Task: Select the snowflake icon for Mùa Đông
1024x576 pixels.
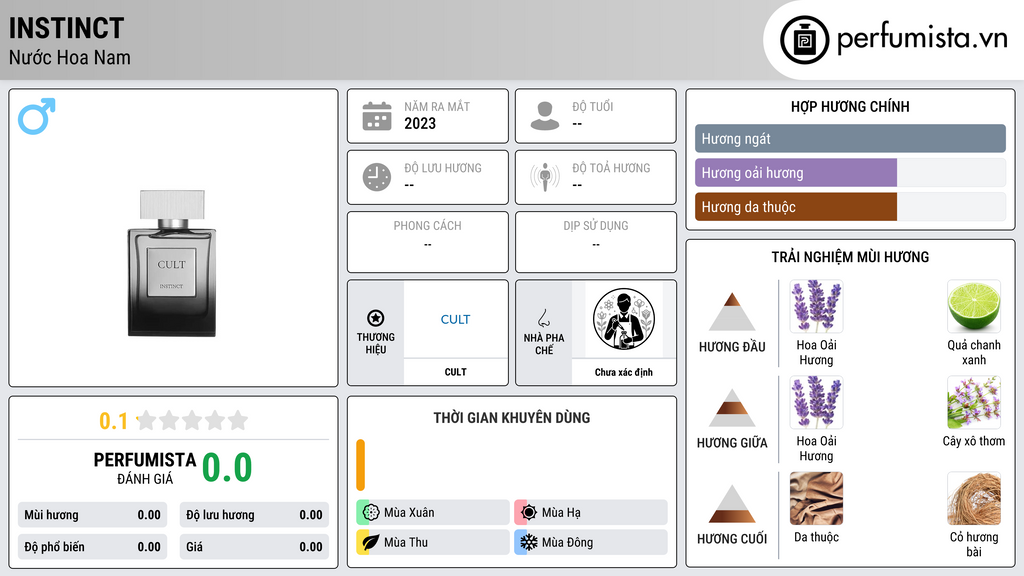Action: tap(529, 542)
